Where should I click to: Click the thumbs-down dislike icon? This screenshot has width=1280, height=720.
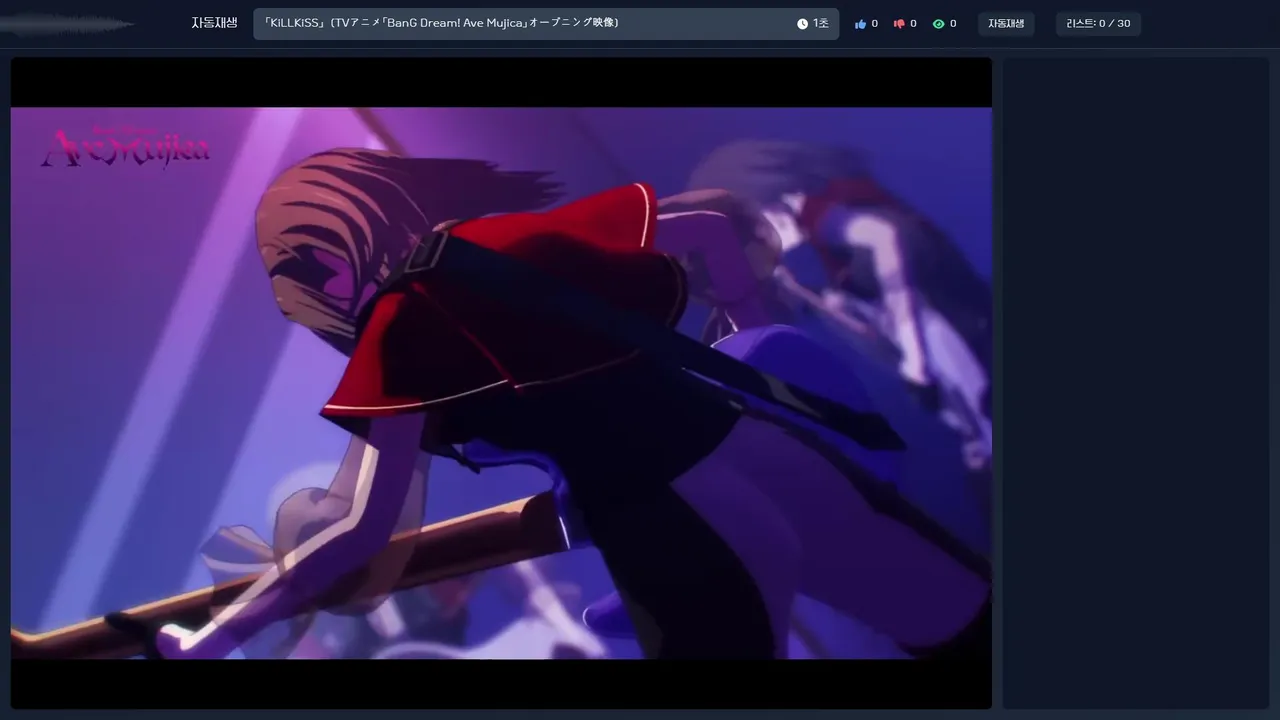[x=899, y=24]
